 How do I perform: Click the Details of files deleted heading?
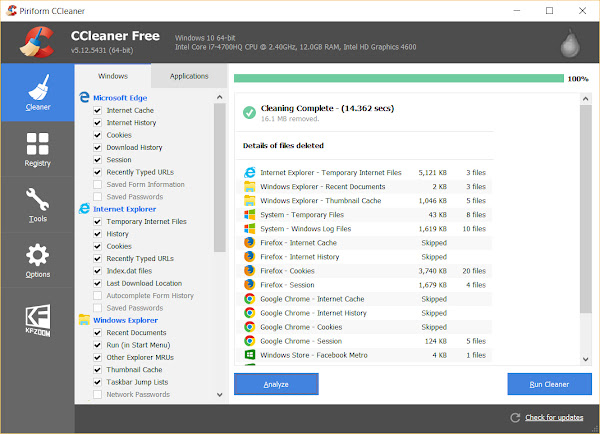(x=283, y=145)
